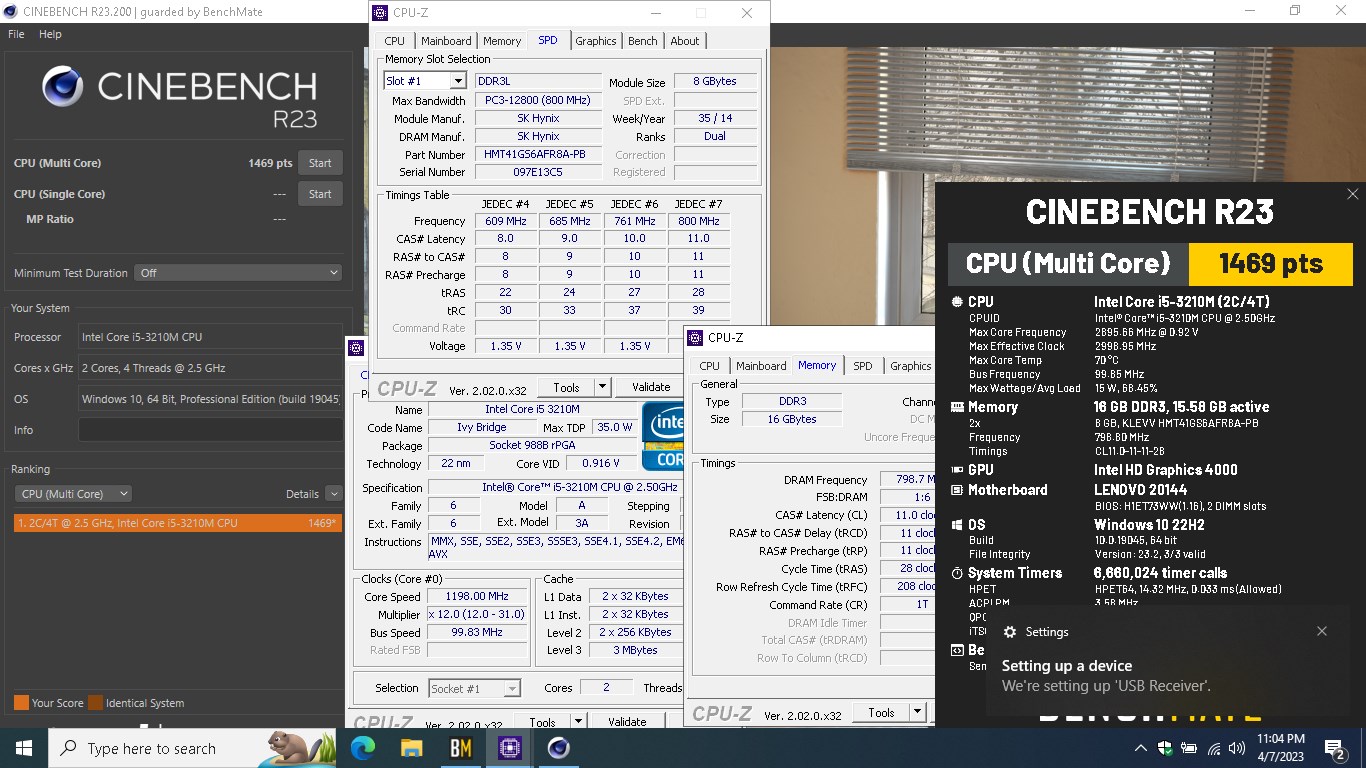Open Tools dropdown arrow in the SPD window
The width and height of the screenshot is (1366, 768).
point(602,387)
